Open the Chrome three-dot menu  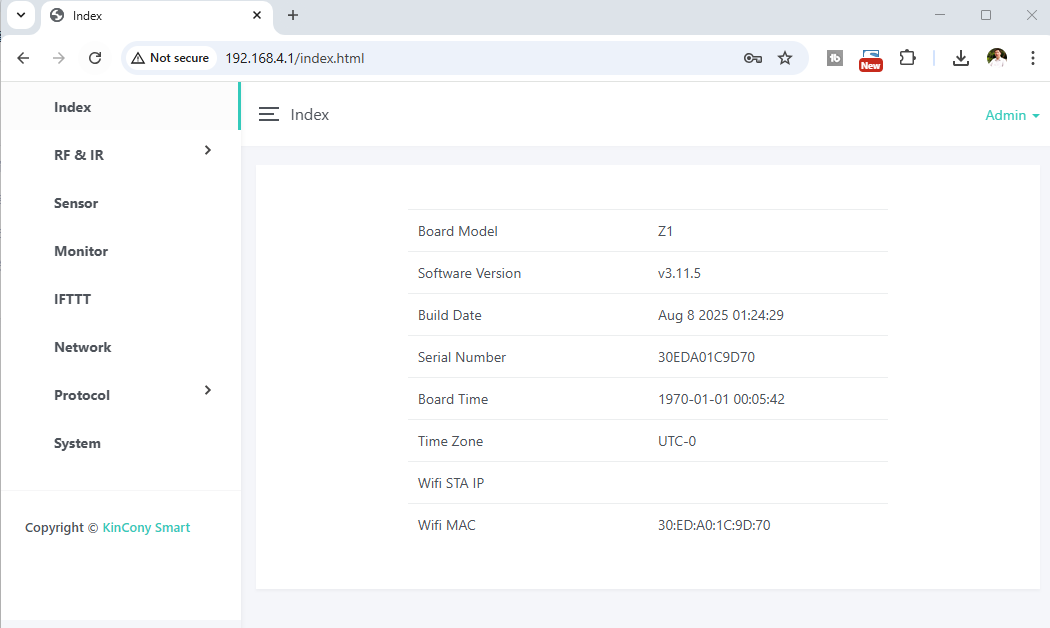tap(1033, 58)
